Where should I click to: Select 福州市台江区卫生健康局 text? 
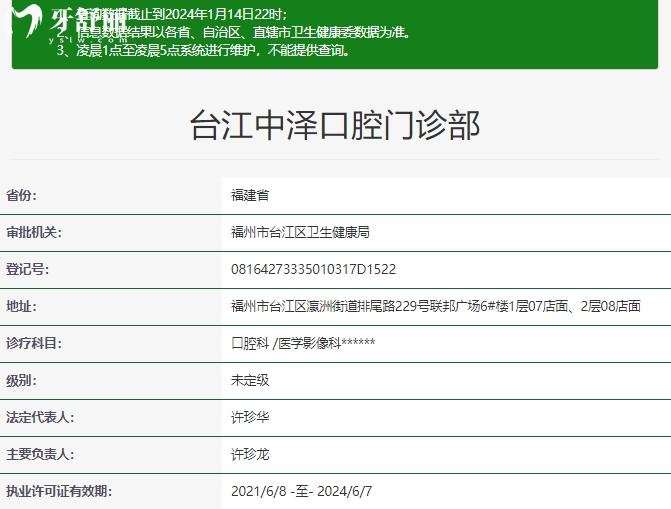[300, 232]
